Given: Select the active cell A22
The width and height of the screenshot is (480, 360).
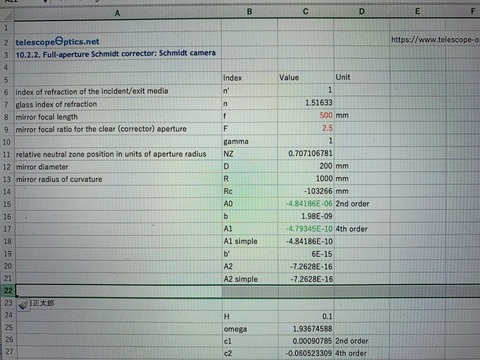Looking at the screenshot, I should 119,291.
